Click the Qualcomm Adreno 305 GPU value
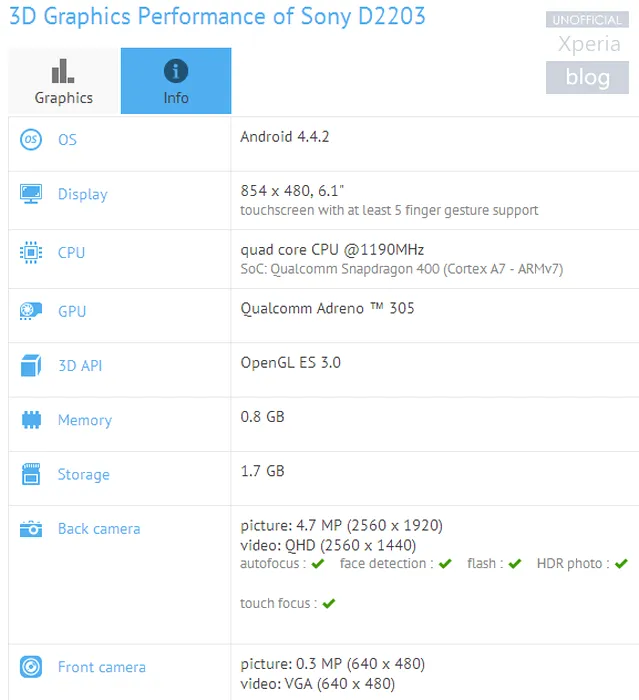Image resolution: width=639 pixels, height=700 pixels. (327, 308)
